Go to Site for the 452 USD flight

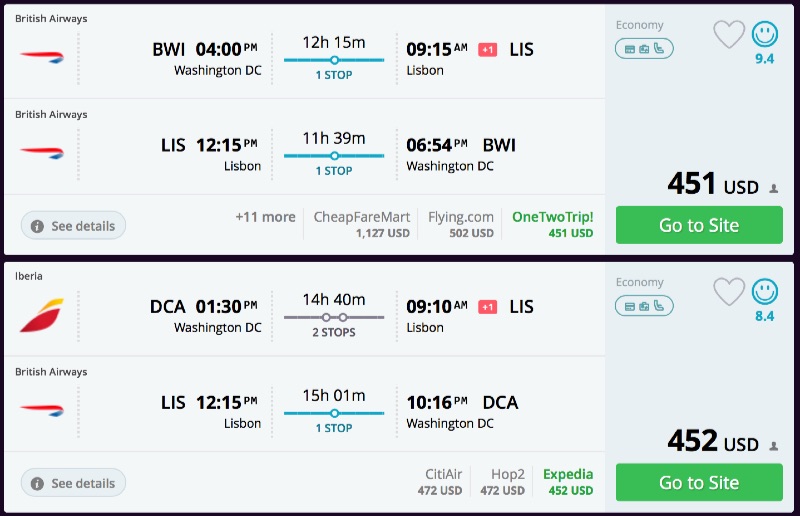tap(697, 482)
